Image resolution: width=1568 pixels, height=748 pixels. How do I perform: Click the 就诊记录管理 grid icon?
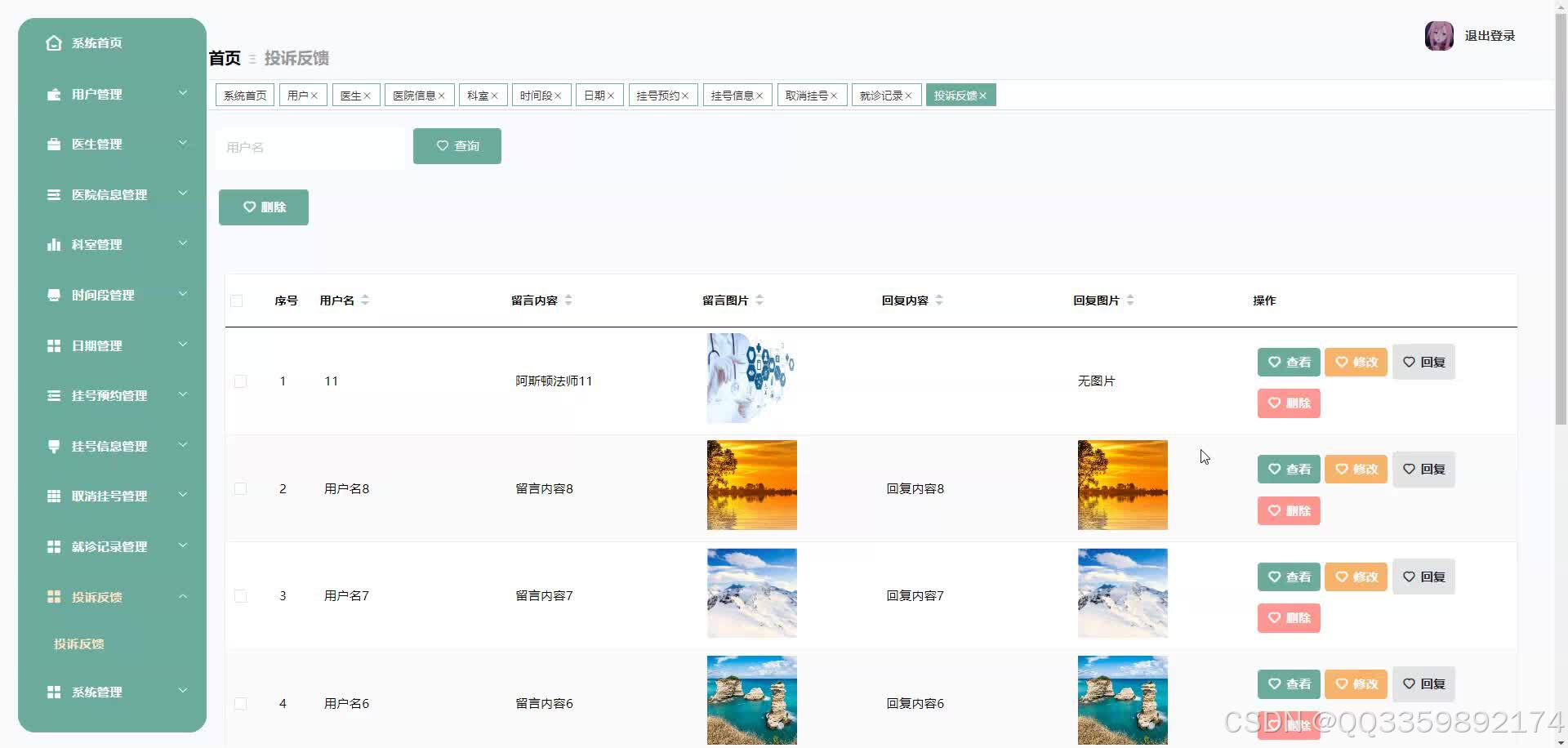coord(54,547)
